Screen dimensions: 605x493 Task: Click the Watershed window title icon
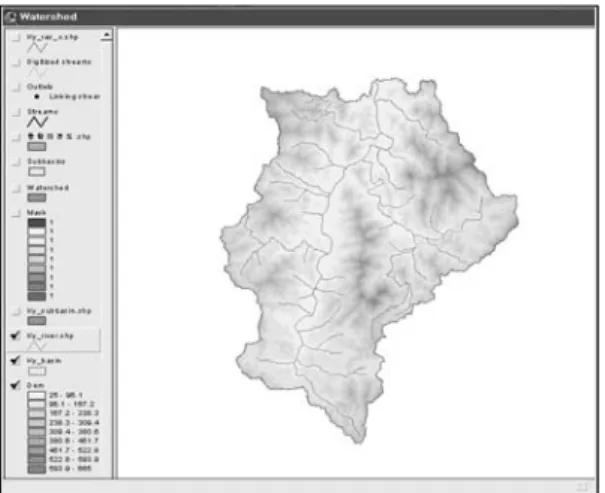point(10,17)
